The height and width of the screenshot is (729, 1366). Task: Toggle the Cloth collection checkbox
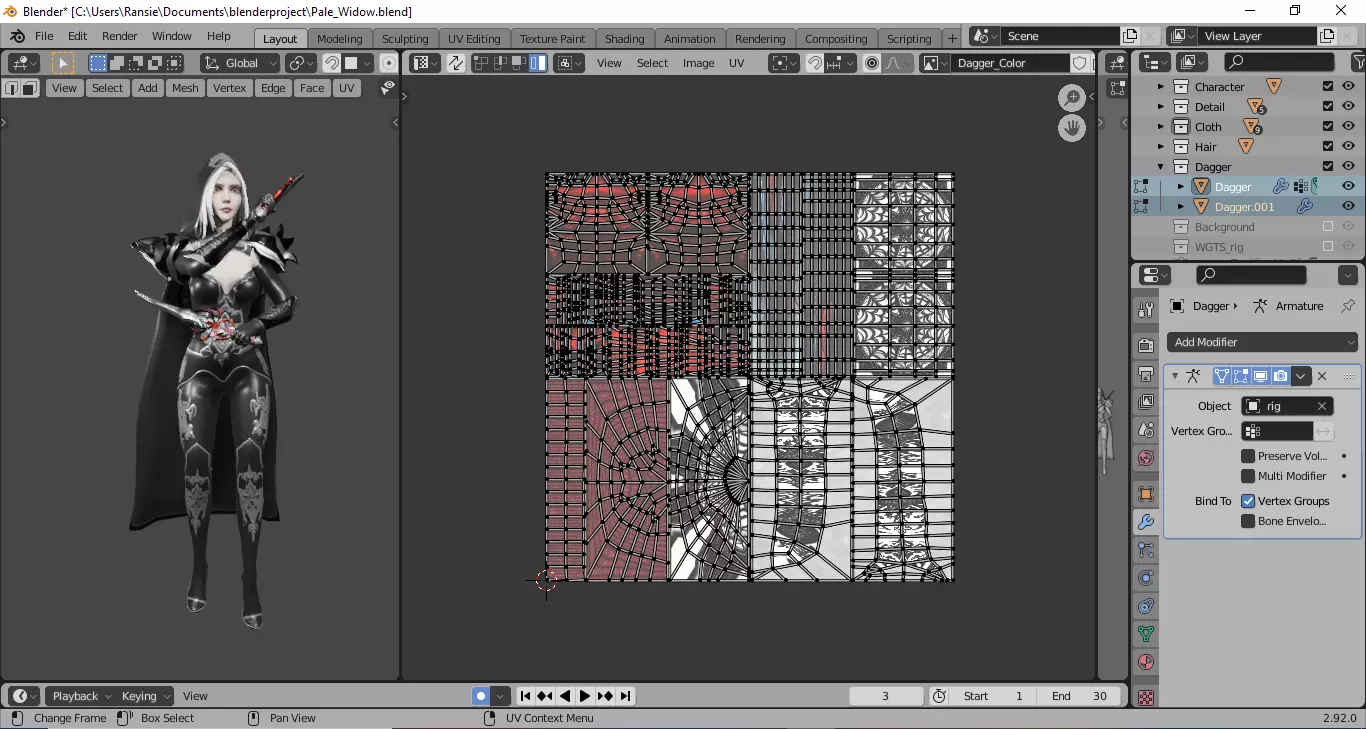[x=1328, y=127]
